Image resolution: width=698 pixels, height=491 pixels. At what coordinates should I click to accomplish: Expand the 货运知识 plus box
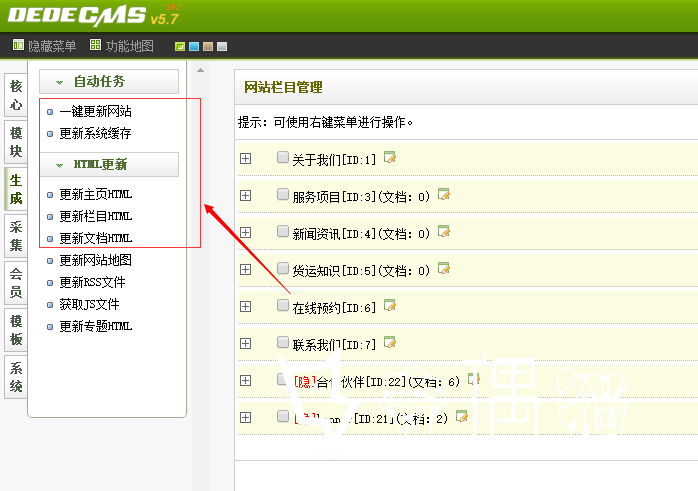click(x=245, y=269)
